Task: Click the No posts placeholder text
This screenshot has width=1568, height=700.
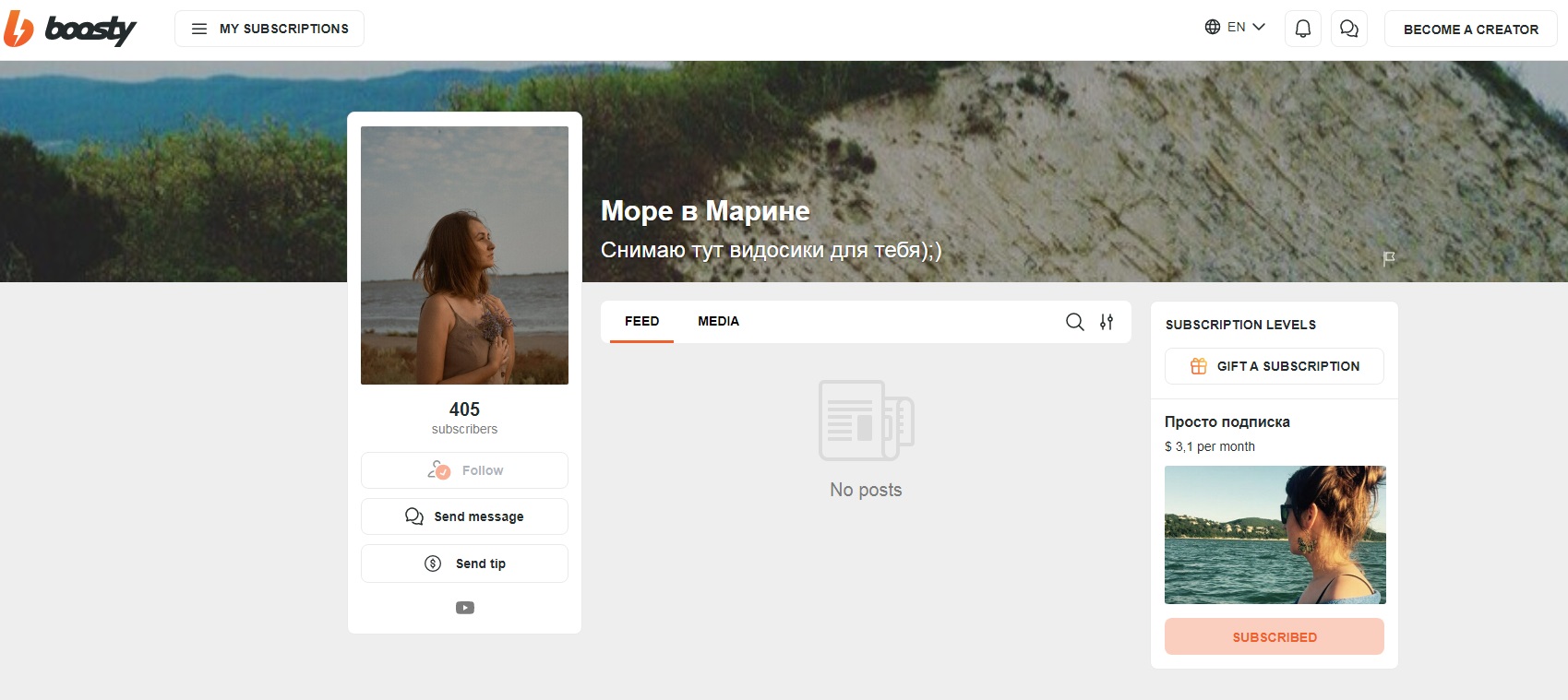Action: pos(866,490)
